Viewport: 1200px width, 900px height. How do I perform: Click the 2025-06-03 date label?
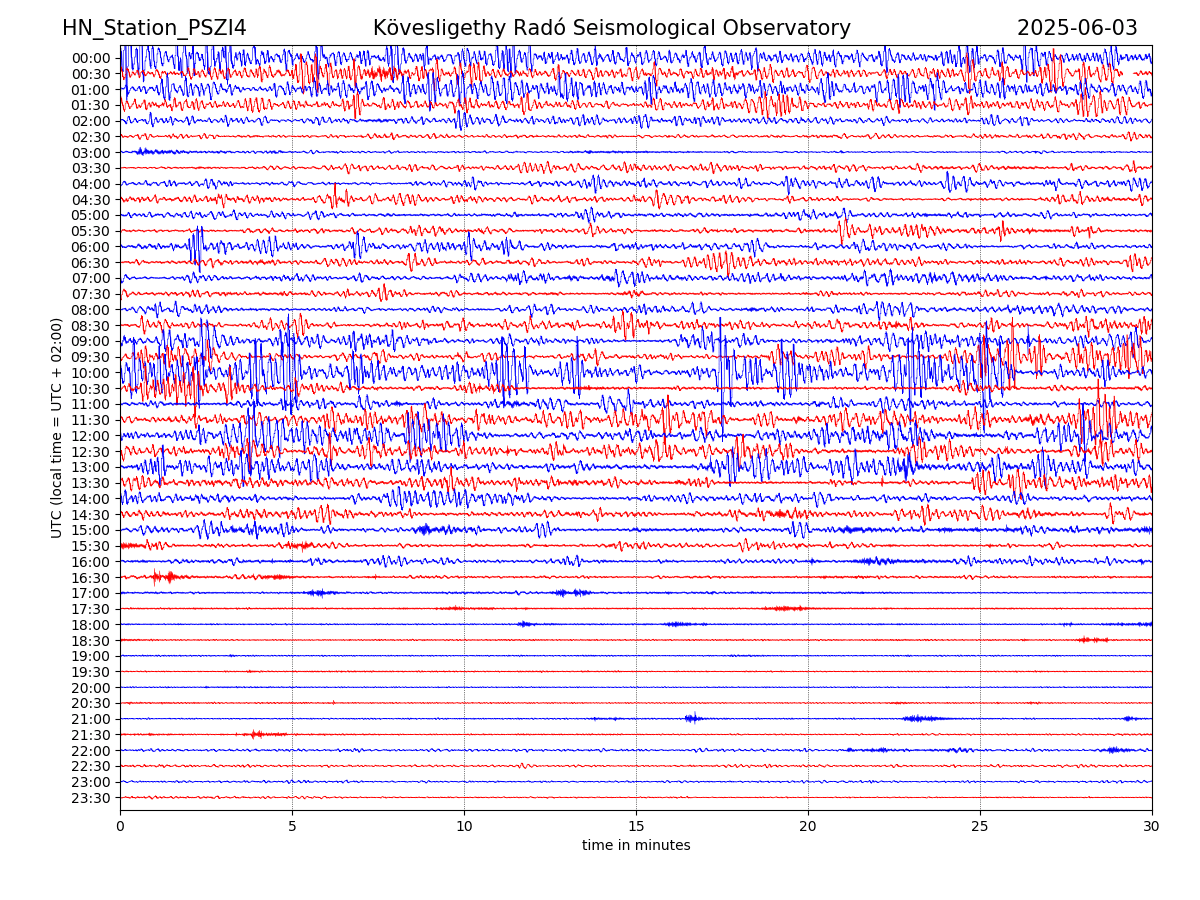(x=1077, y=28)
